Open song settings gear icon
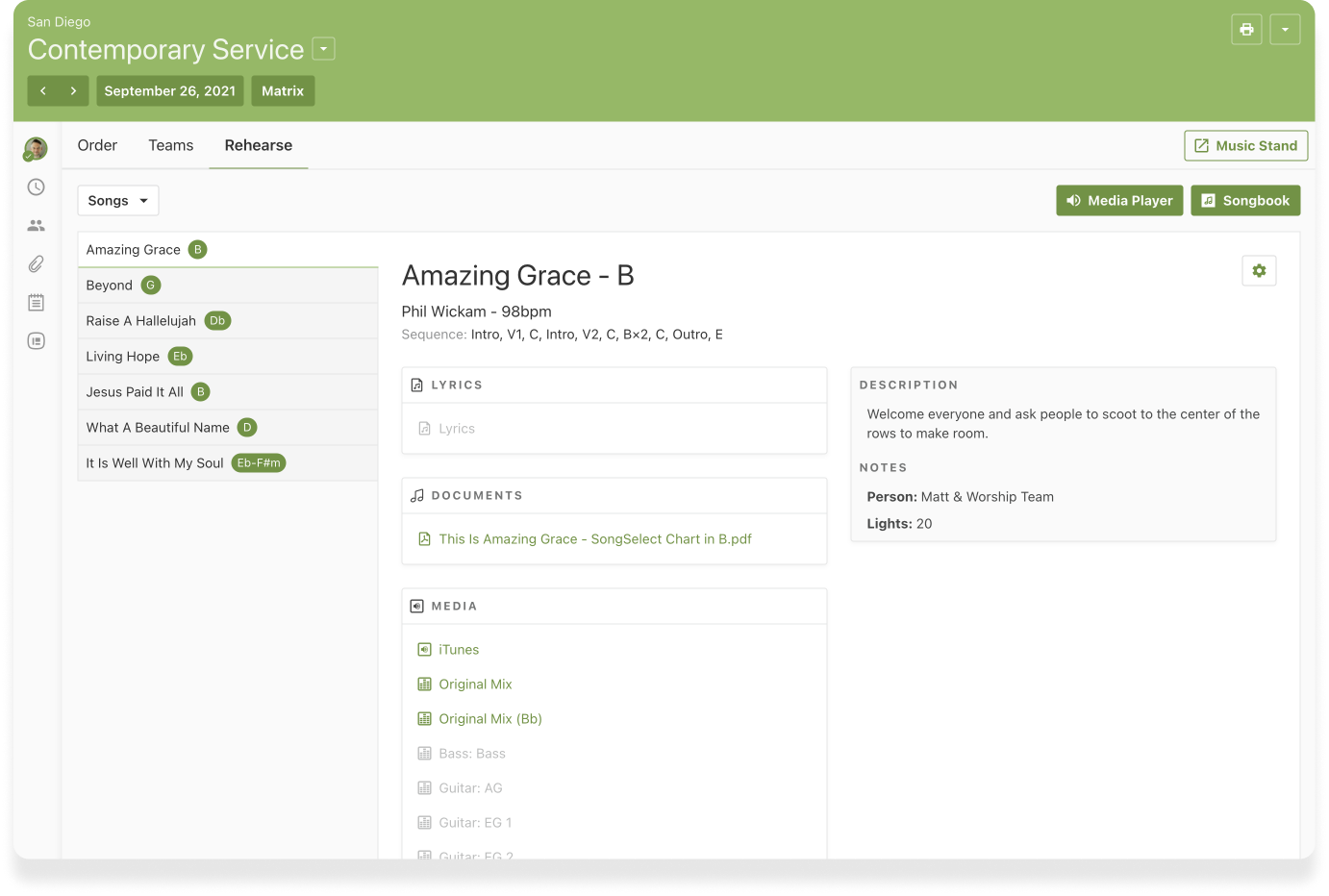Image resolution: width=1329 pixels, height=896 pixels. (1259, 271)
